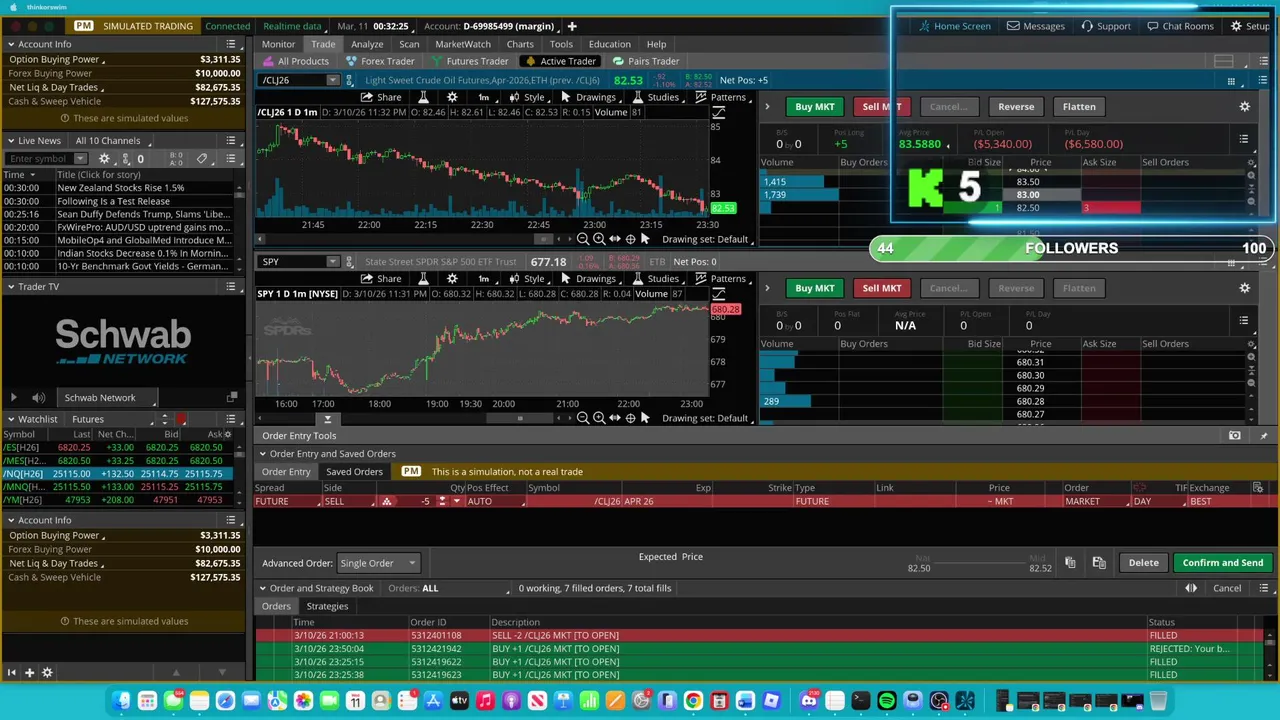Viewport: 1280px width, 720px height.
Task: Collapse Order and Strategy Book section
Action: pos(262,588)
